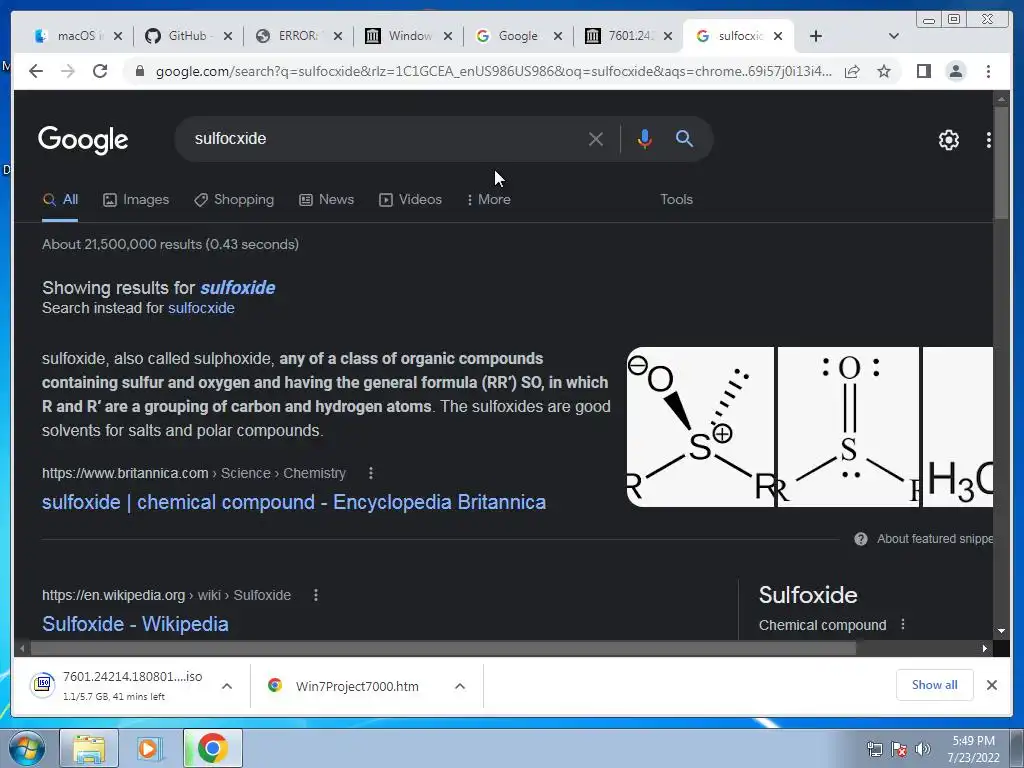Open options dots beside Chemical compound
The image size is (1024, 768).
point(903,624)
